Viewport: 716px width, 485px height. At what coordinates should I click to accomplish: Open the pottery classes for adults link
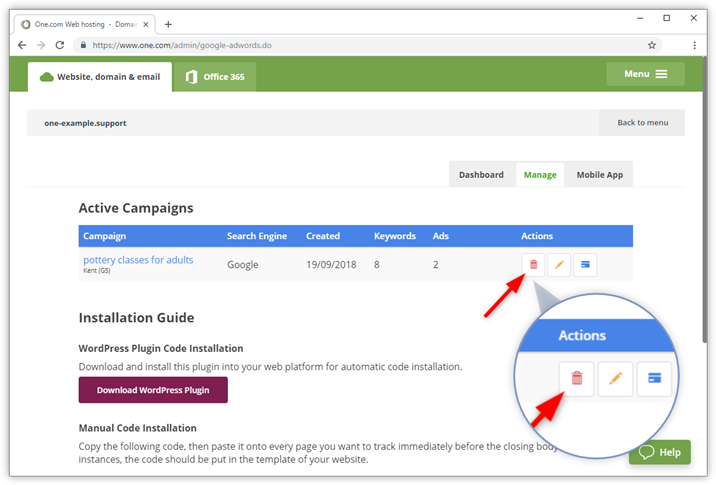pos(138,260)
